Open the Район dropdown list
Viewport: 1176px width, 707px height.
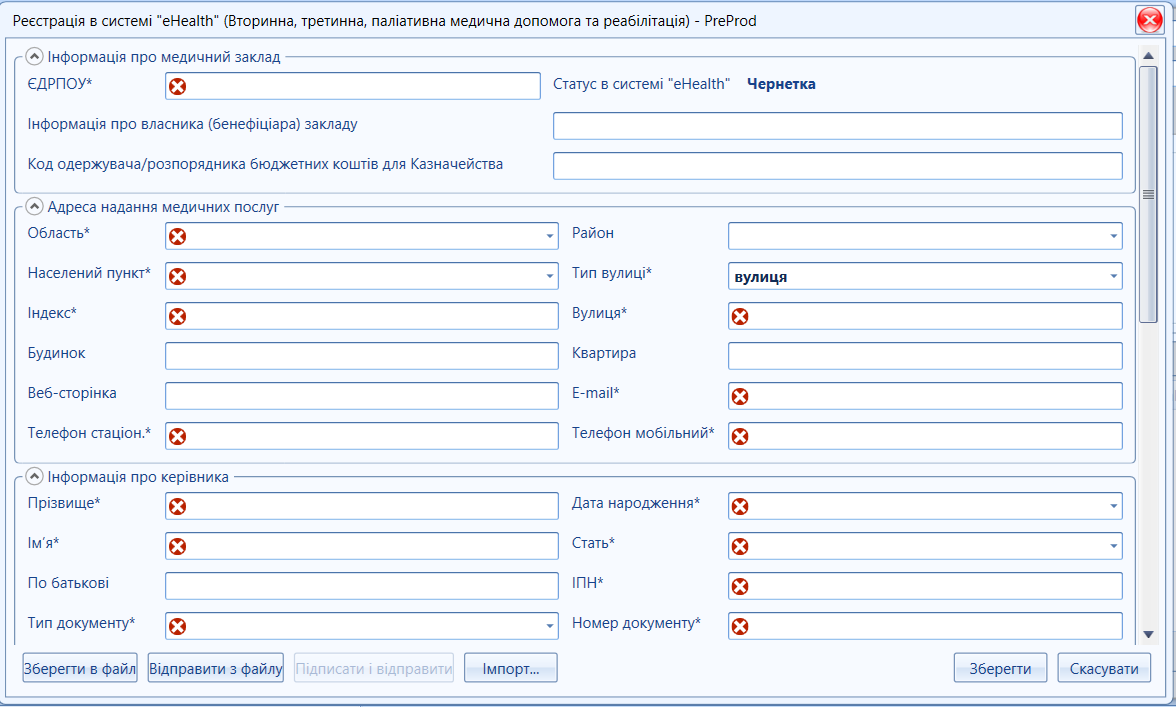[x=1113, y=236]
